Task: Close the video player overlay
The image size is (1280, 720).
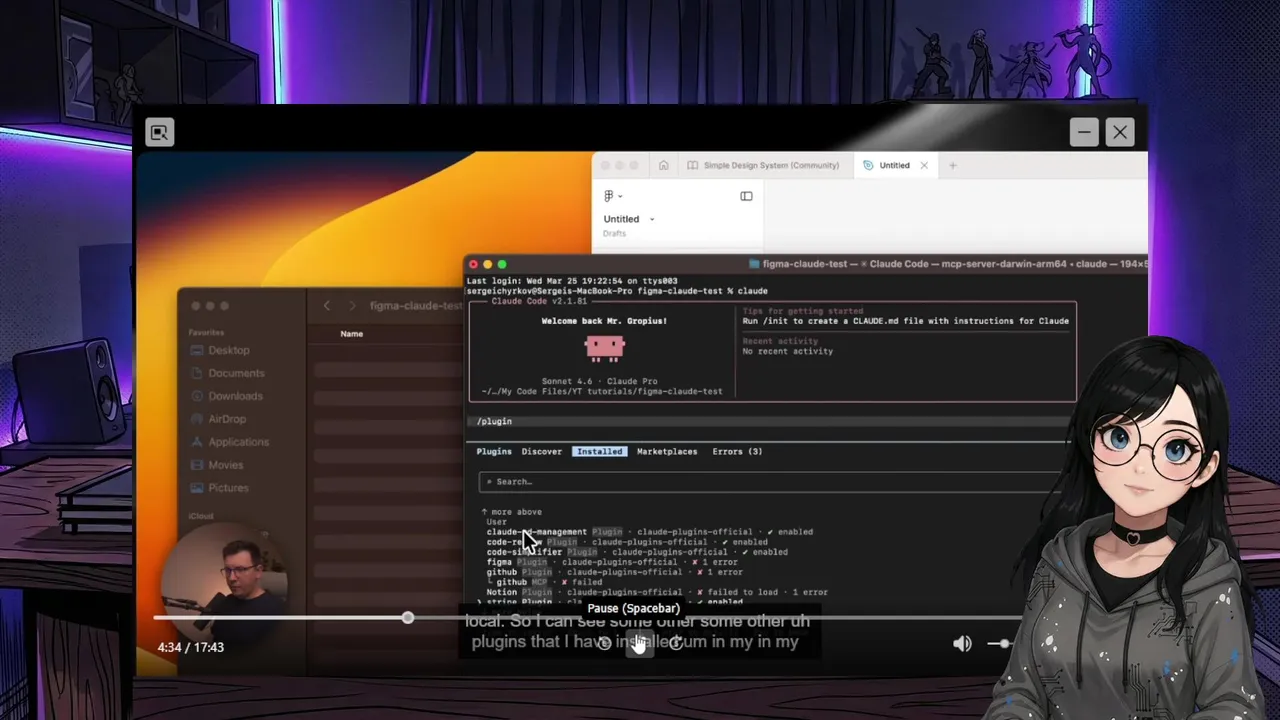Action: click(x=1120, y=132)
